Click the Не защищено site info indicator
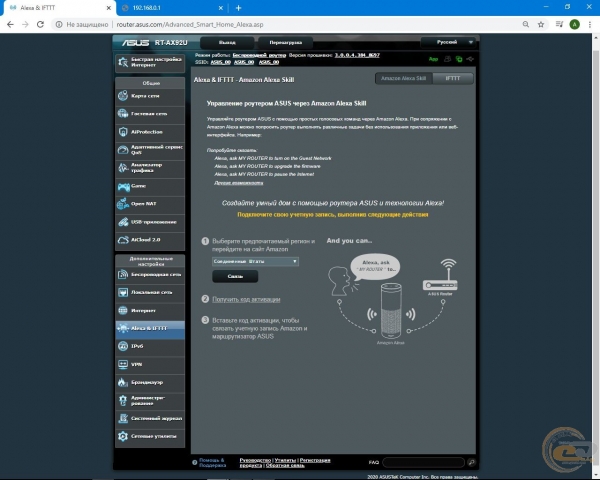 [x=82, y=24]
